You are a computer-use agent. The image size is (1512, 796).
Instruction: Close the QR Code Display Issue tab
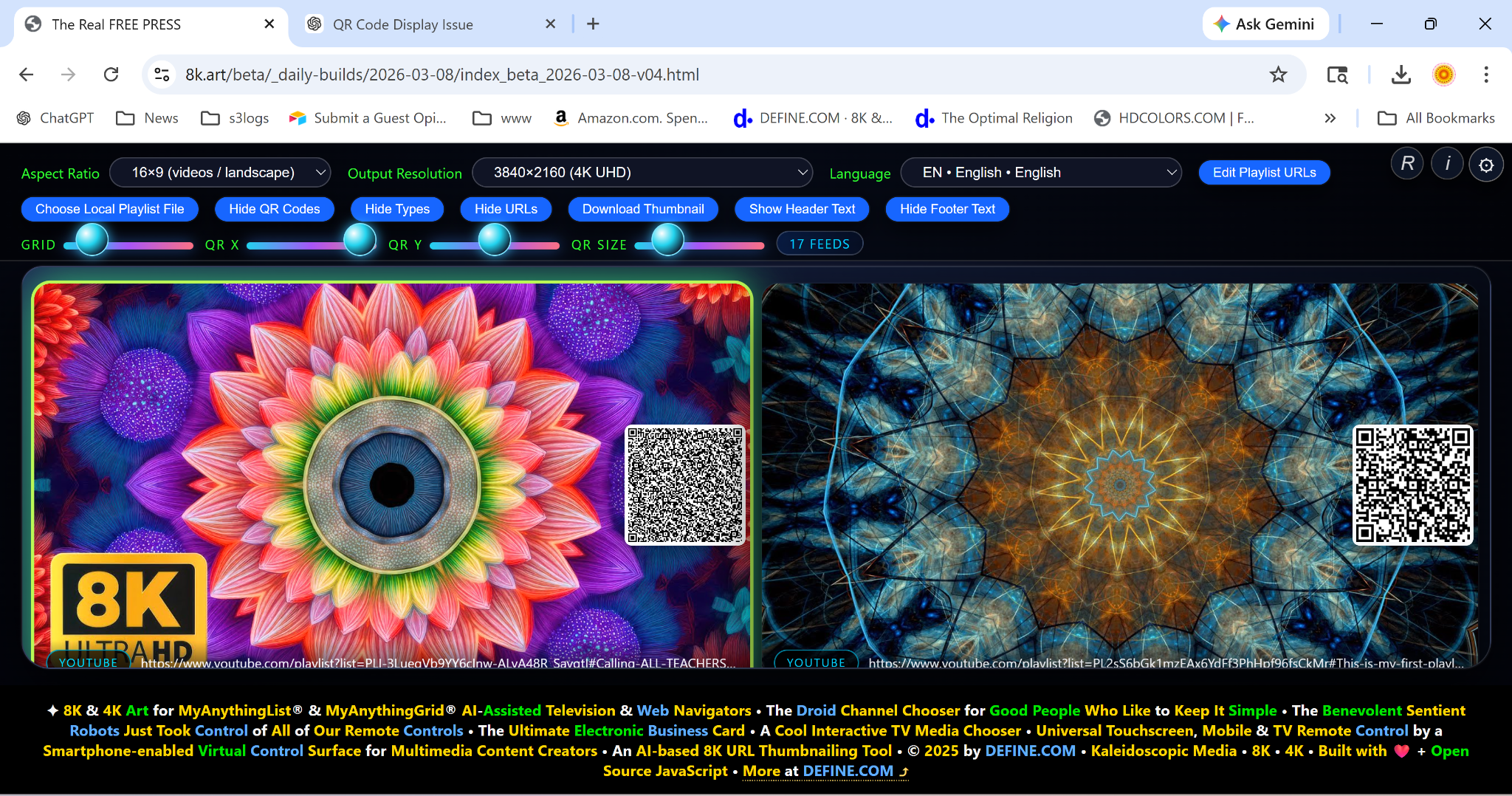(x=550, y=24)
